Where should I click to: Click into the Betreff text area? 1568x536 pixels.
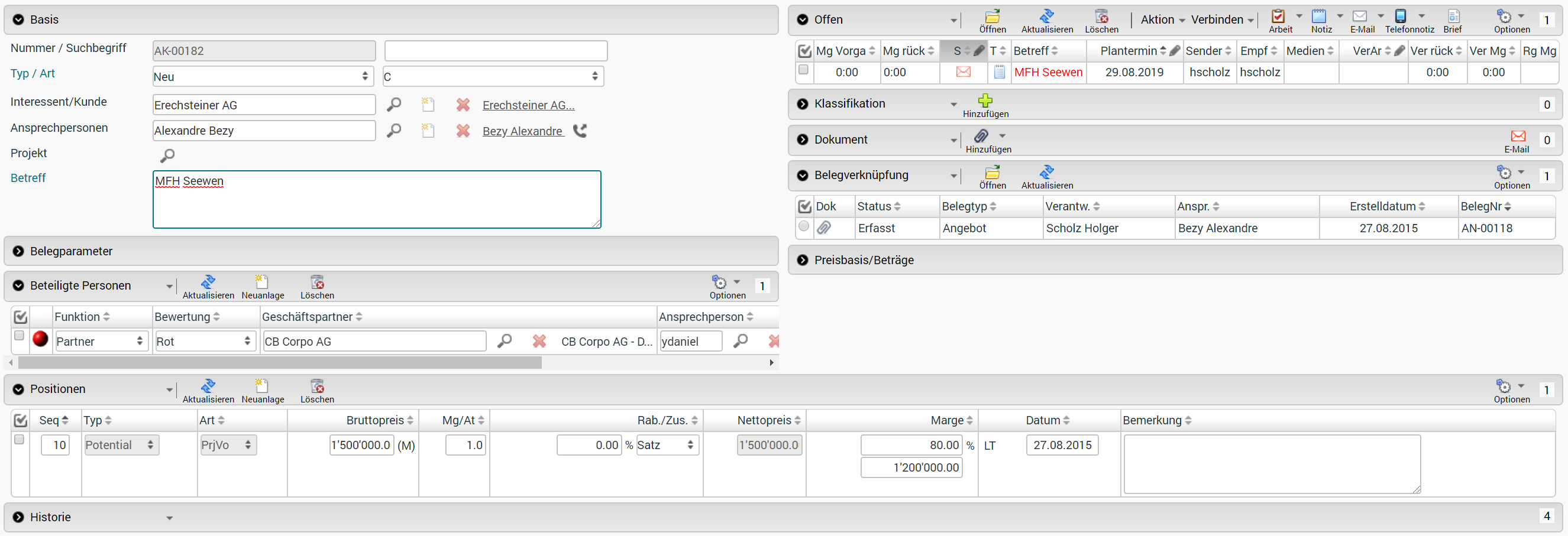[376, 200]
